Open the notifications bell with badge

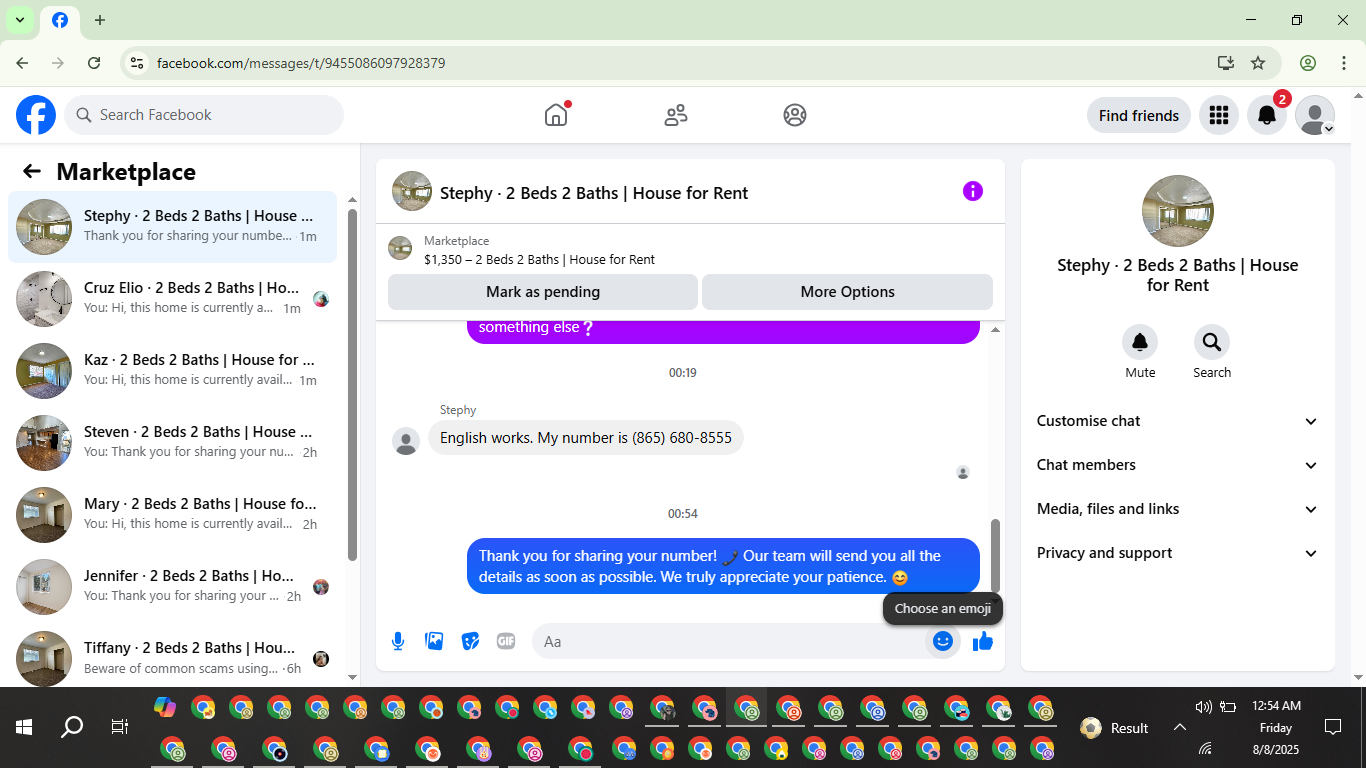point(1267,115)
